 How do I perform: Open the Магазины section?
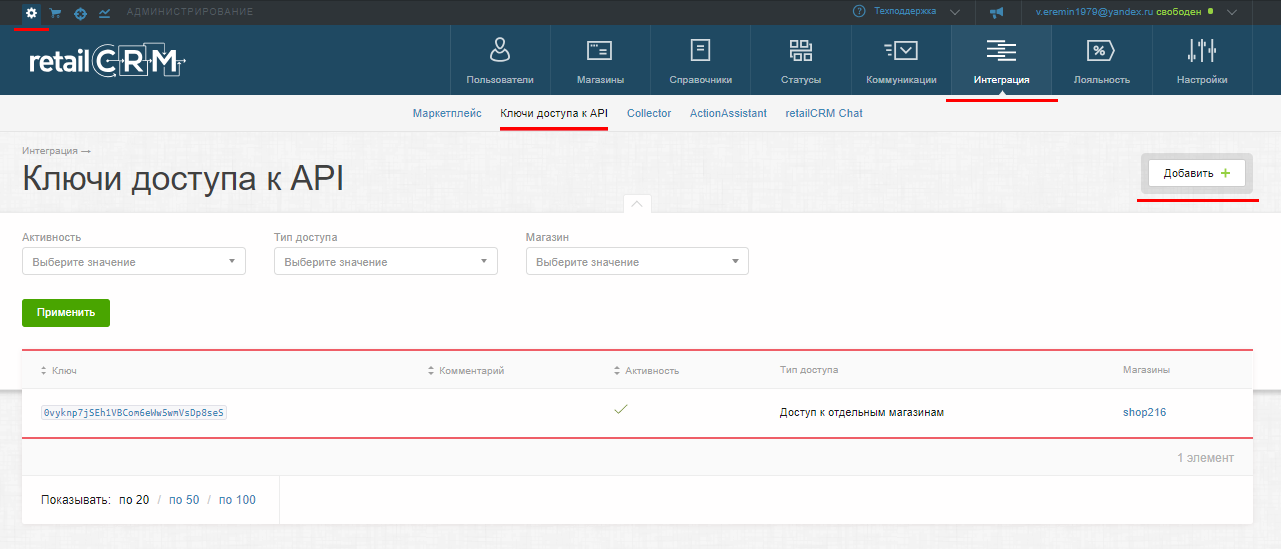pyautogui.click(x=600, y=60)
